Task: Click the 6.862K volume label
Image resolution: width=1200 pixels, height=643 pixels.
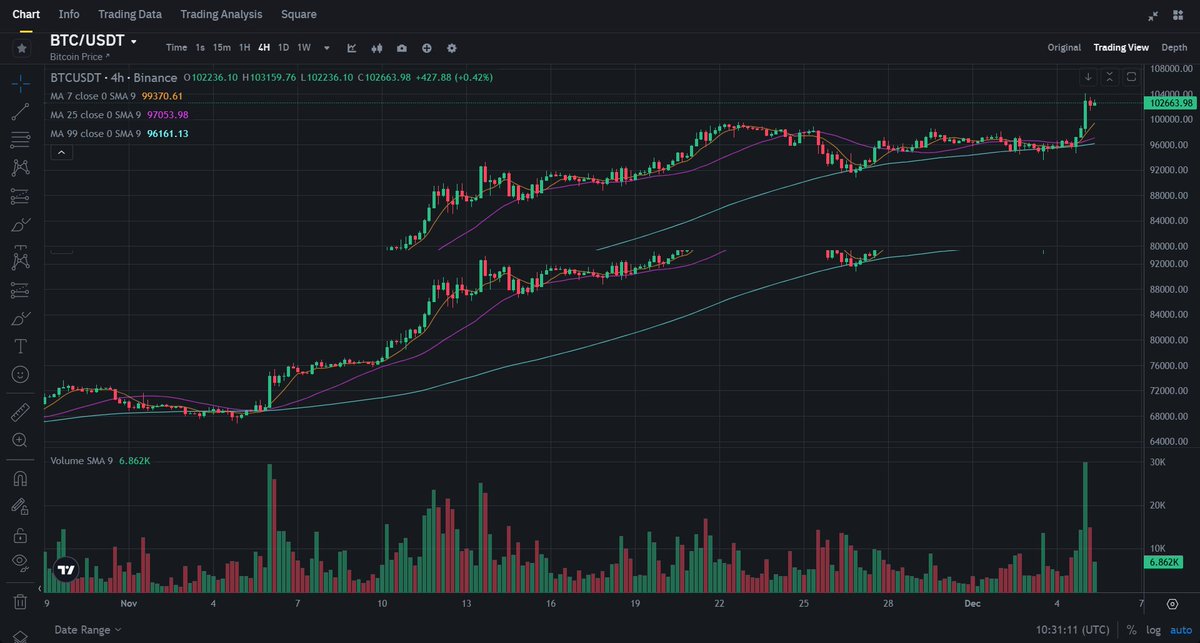Action: pos(1165,563)
